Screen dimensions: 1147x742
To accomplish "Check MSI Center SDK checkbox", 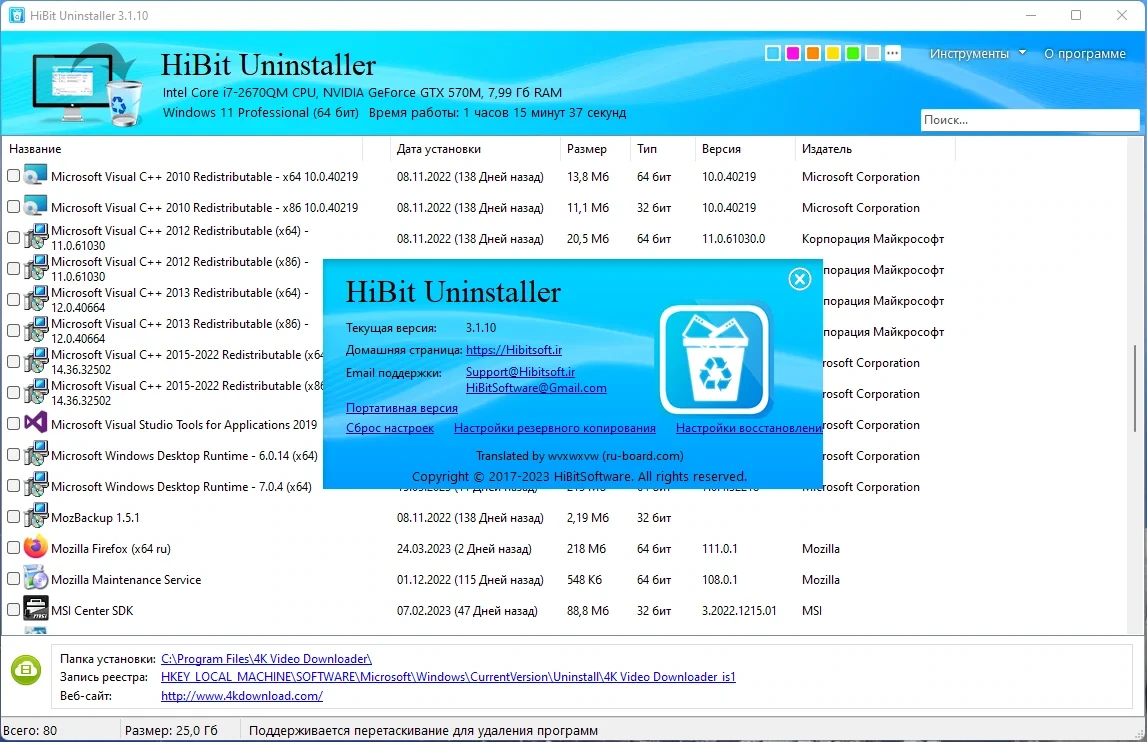I will tap(13, 610).
